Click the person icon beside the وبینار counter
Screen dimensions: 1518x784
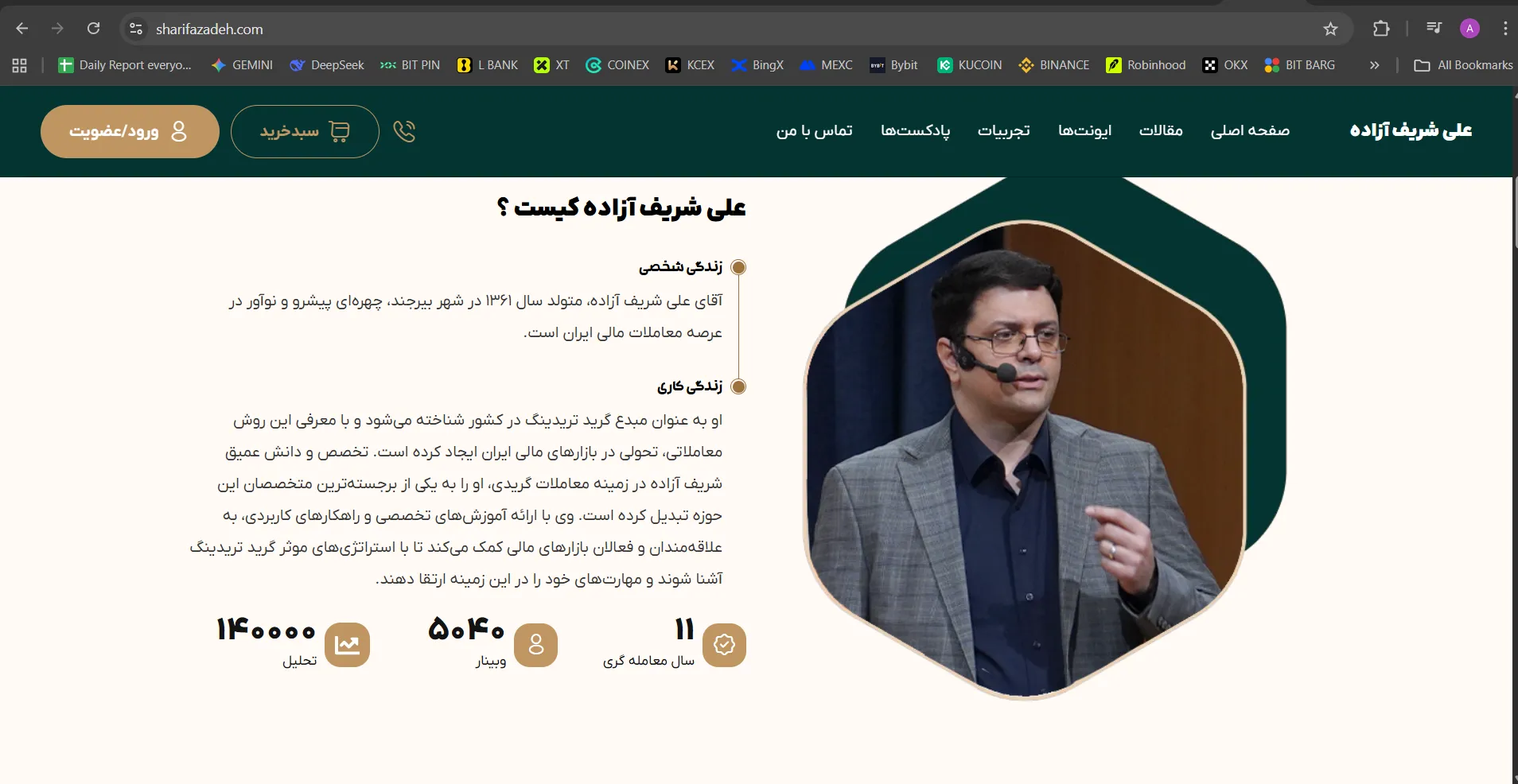click(535, 646)
